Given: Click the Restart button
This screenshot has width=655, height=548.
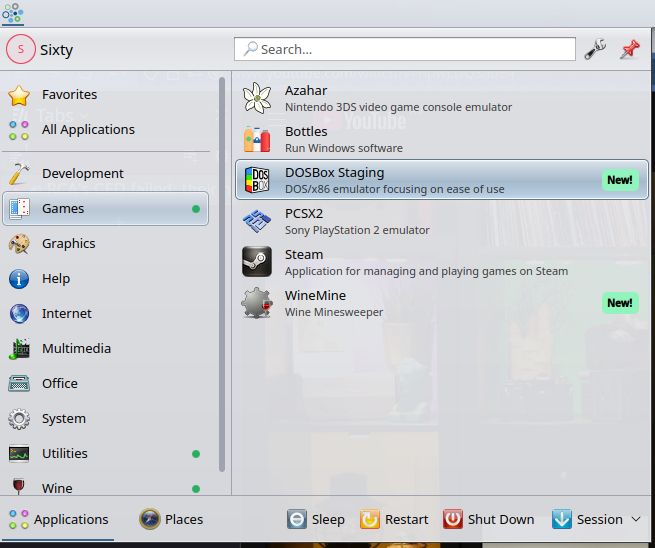Looking at the screenshot, I should point(394,519).
